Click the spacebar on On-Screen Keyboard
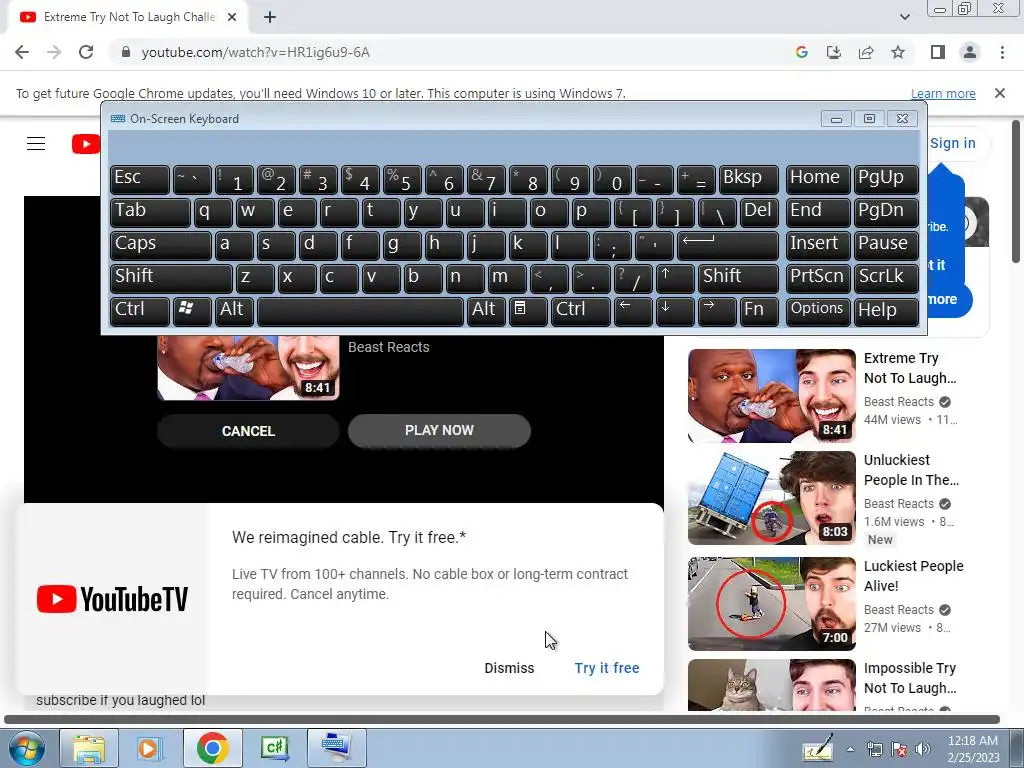The image size is (1024, 768). click(360, 311)
